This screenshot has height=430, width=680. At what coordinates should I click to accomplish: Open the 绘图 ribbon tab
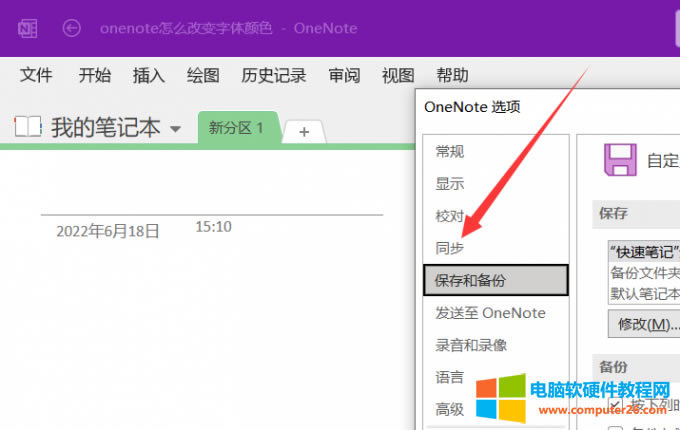pyautogui.click(x=203, y=75)
